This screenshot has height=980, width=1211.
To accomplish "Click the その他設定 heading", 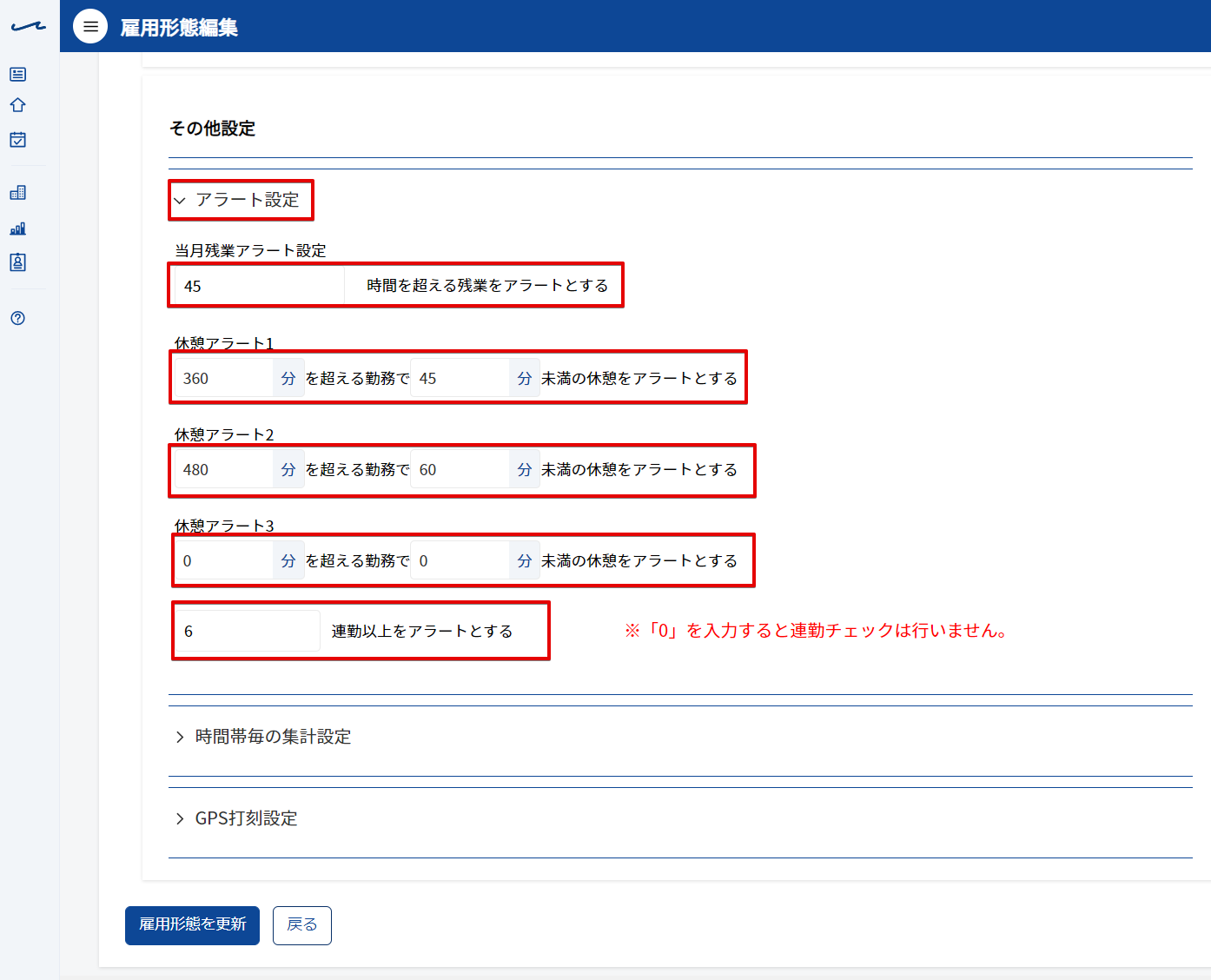I will click(x=213, y=129).
